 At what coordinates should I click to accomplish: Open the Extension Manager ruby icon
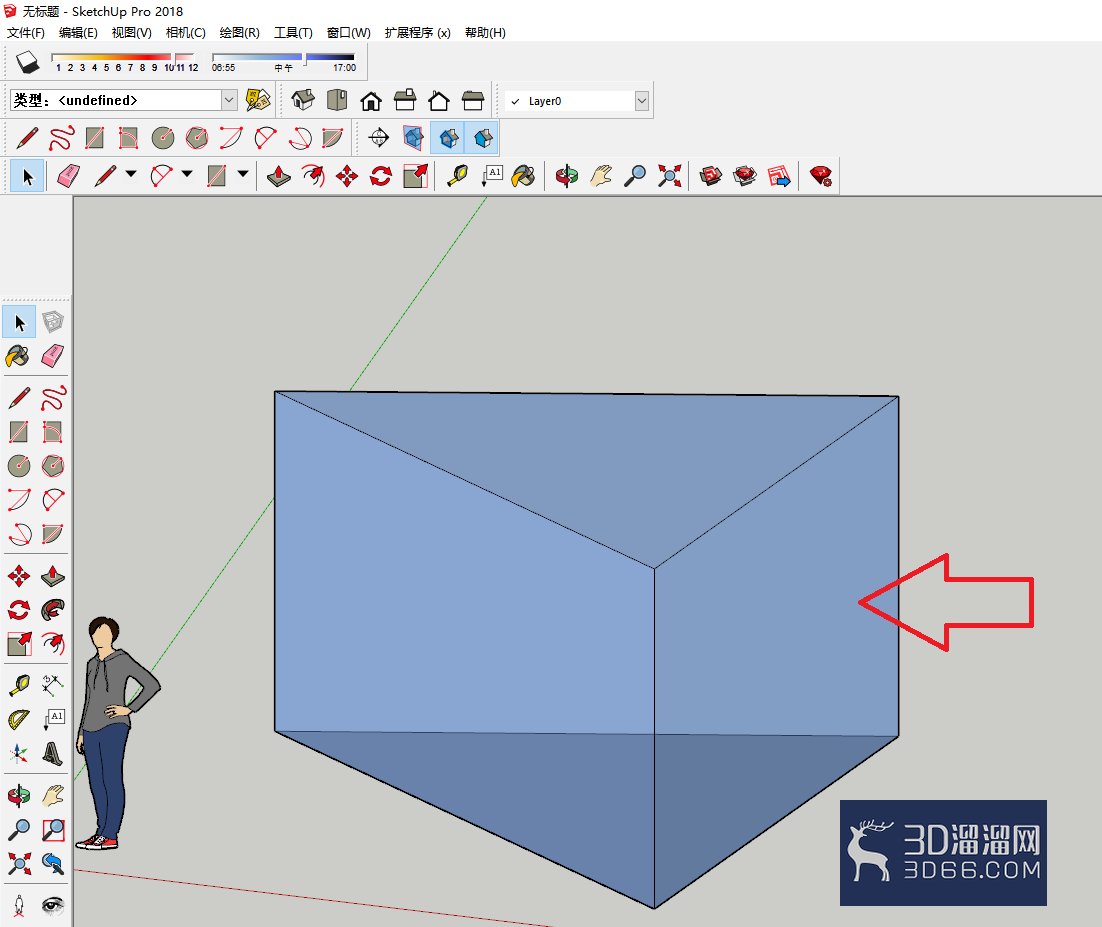click(x=820, y=176)
